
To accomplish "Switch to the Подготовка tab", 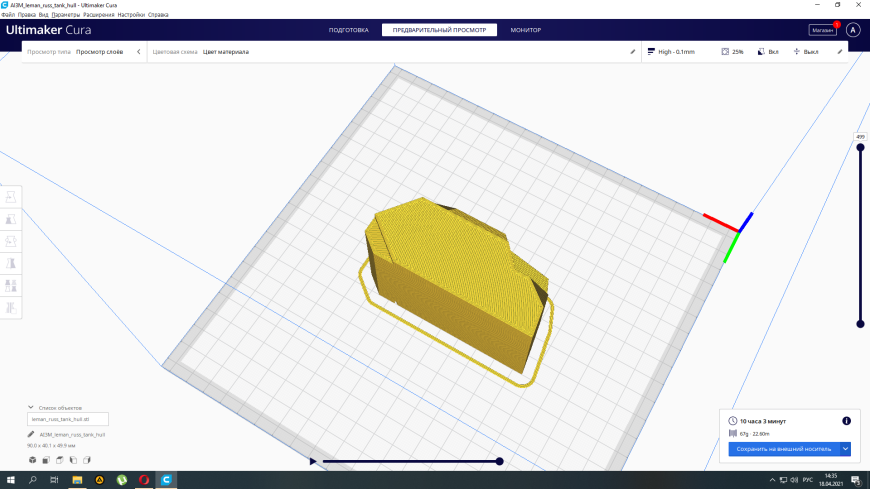I will click(x=348, y=30).
